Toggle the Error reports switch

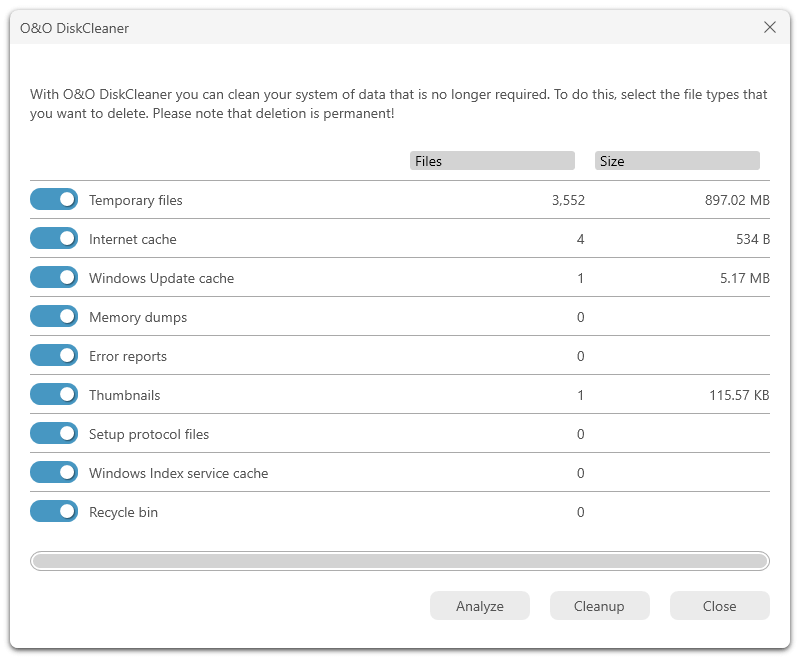tap(54, 356)
